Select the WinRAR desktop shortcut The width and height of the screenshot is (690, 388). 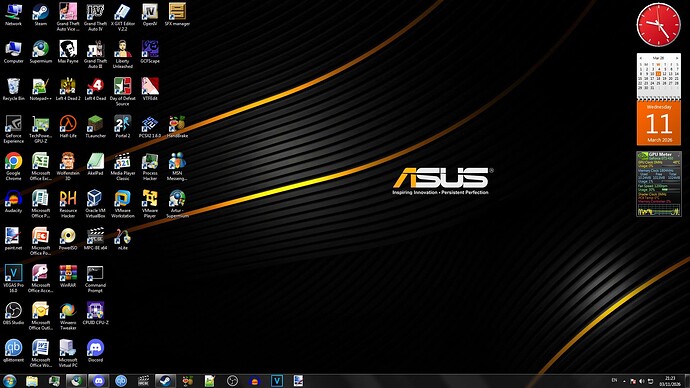(68, 277)
